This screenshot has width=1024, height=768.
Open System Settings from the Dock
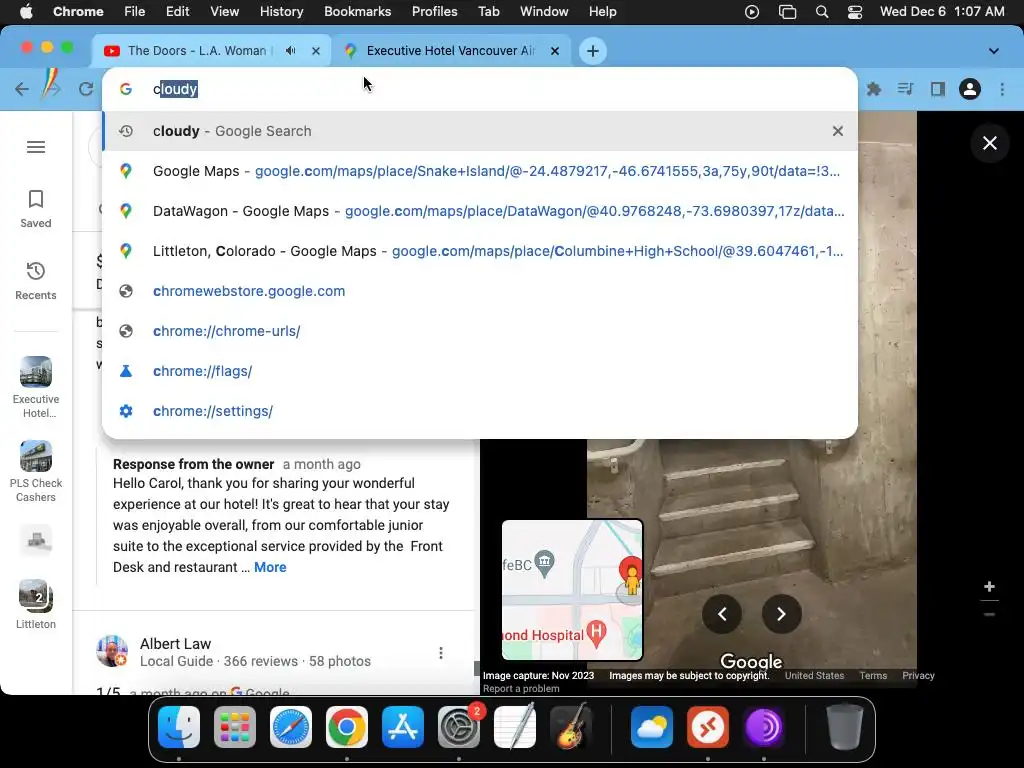tap(458, 727)
